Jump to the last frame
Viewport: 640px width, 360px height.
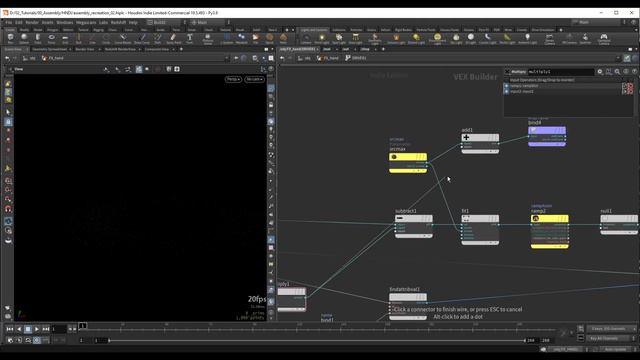[46, 329]
